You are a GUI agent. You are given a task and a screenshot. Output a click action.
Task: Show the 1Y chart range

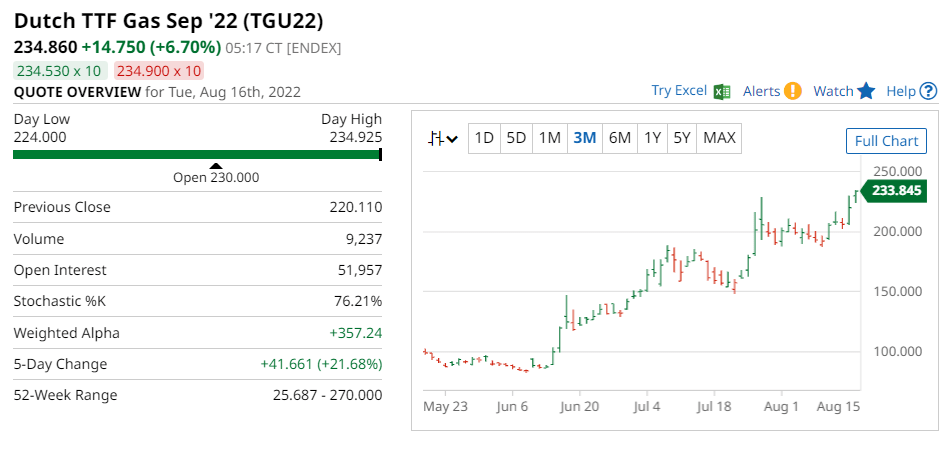coord(652,138)
